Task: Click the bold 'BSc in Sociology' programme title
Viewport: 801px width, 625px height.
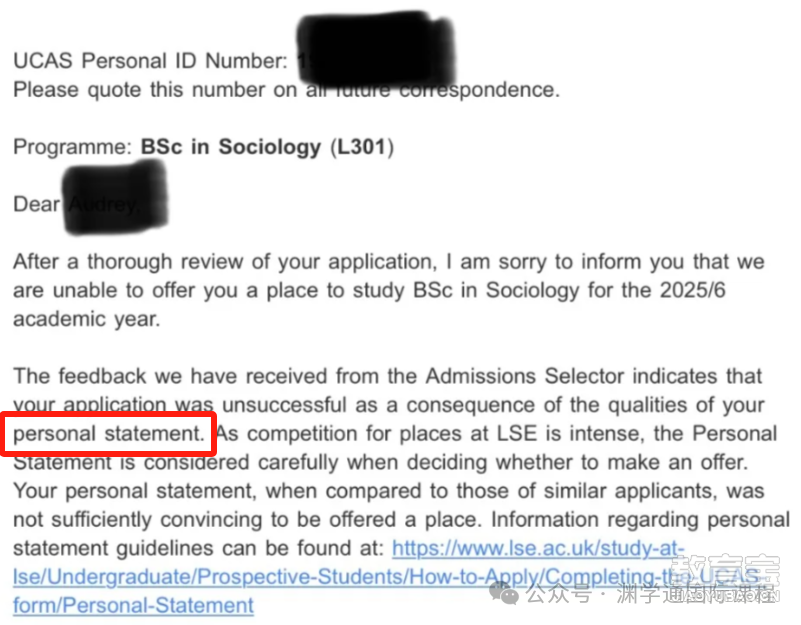Action: pyautogui.click(x=231, y=147)
